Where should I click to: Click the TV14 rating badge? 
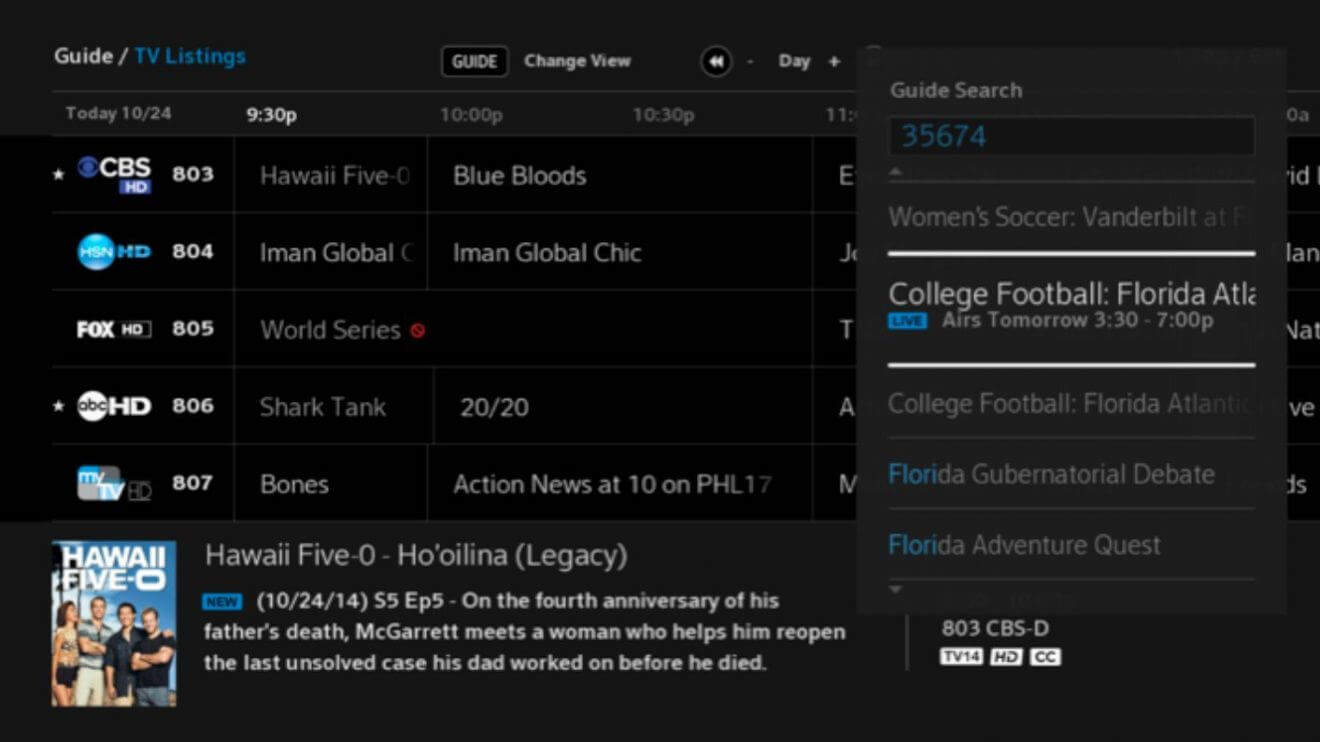point(961,657)
